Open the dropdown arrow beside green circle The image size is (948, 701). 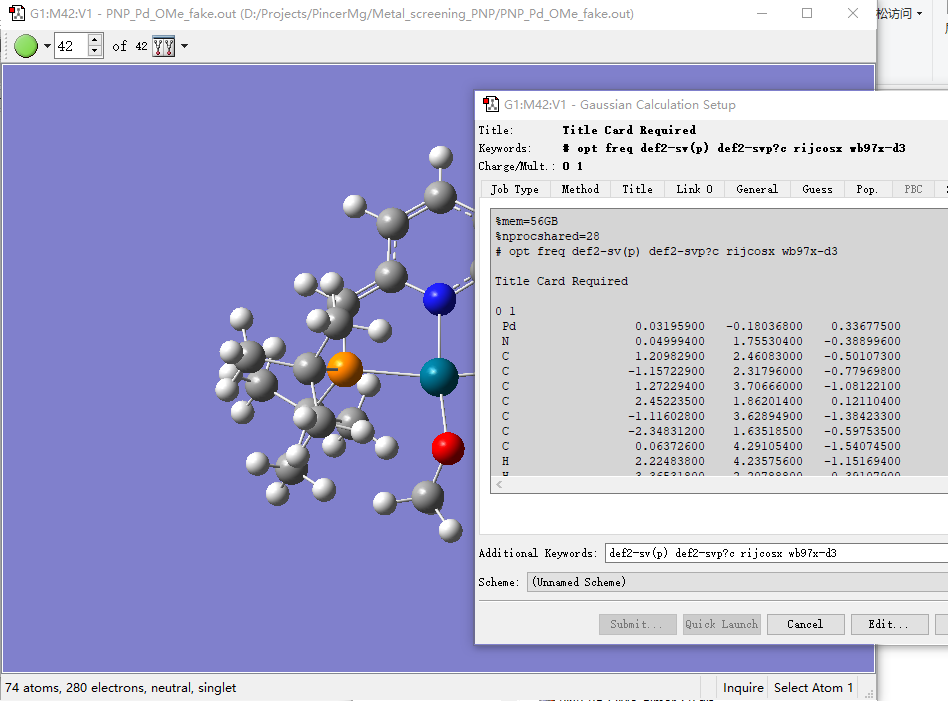tap(46, 47)
